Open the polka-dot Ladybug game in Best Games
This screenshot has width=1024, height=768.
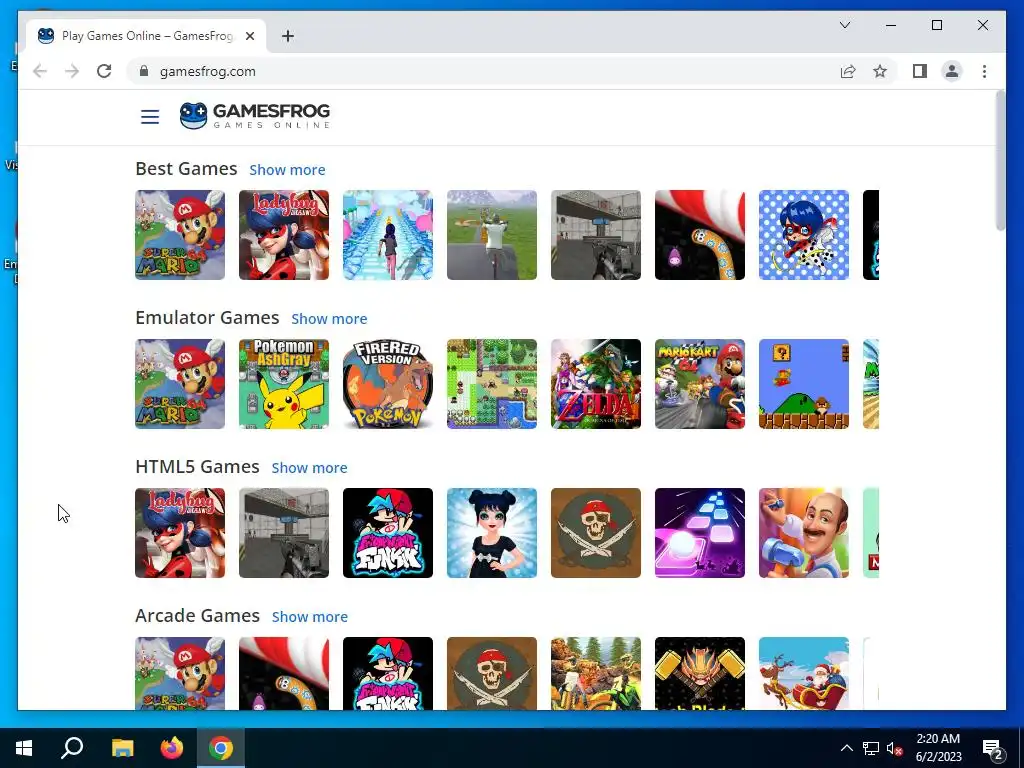[x=804, y=235]
